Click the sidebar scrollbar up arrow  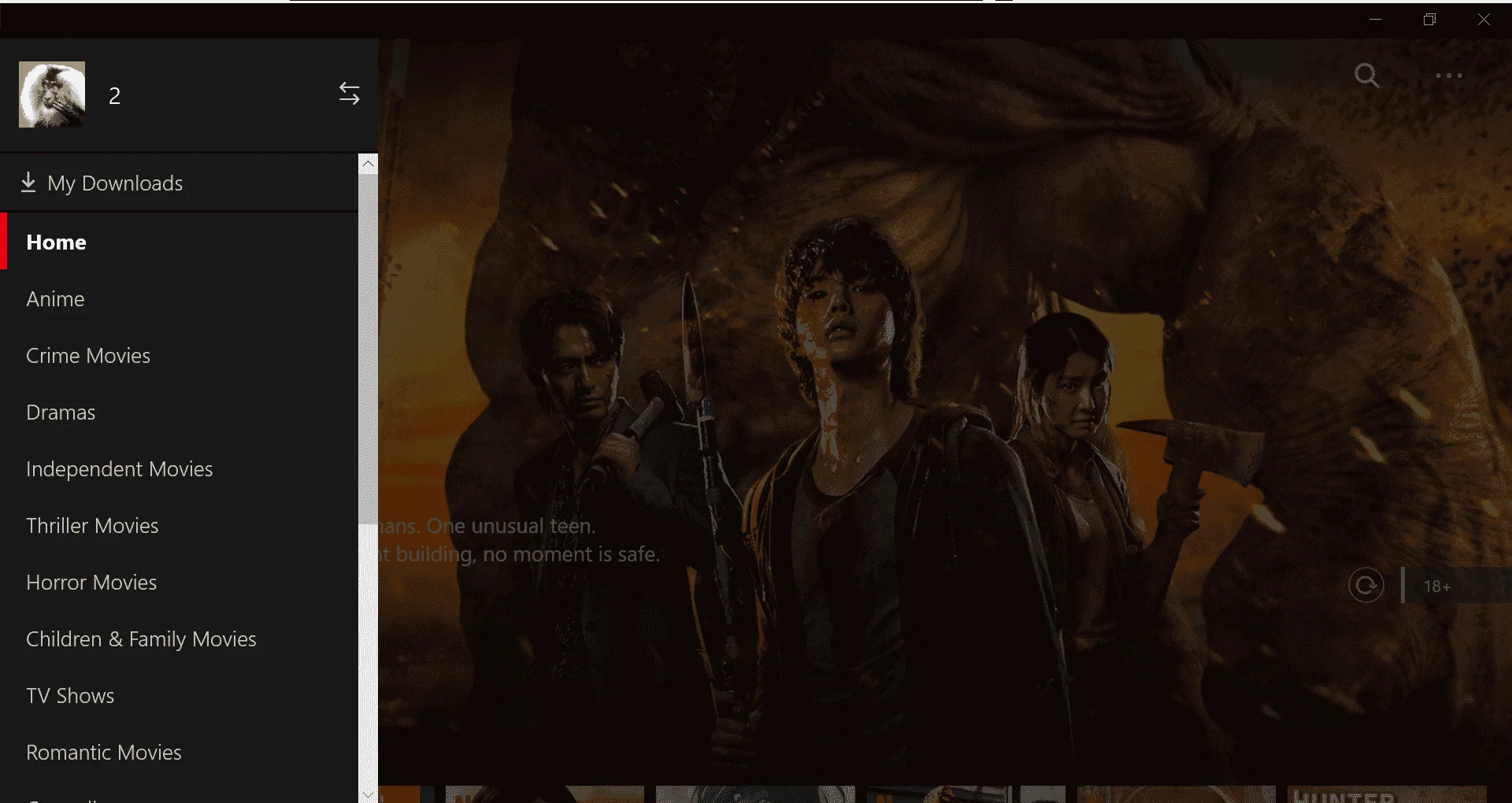368,164
